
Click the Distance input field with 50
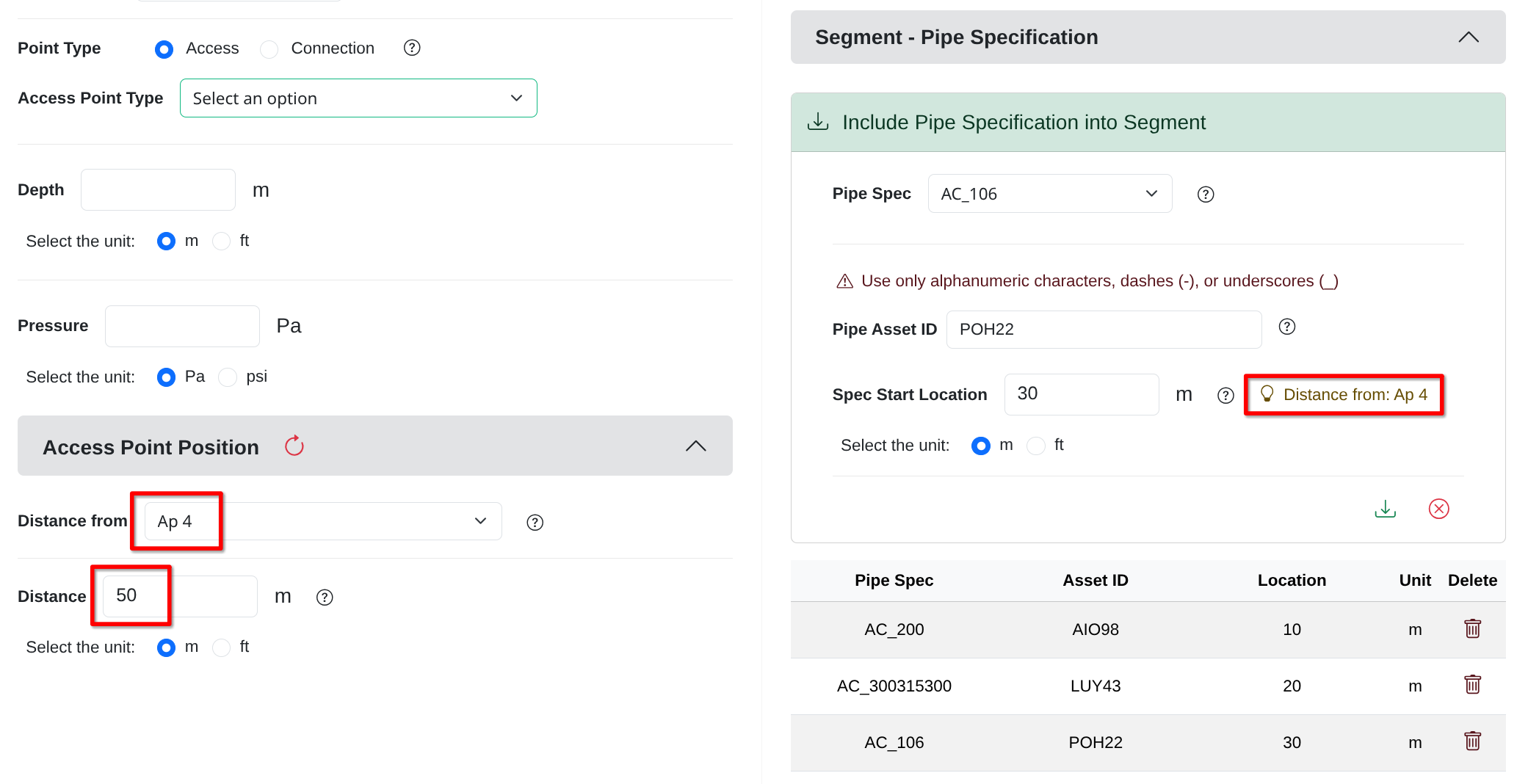pyautogui.click(x=180, y=596)
